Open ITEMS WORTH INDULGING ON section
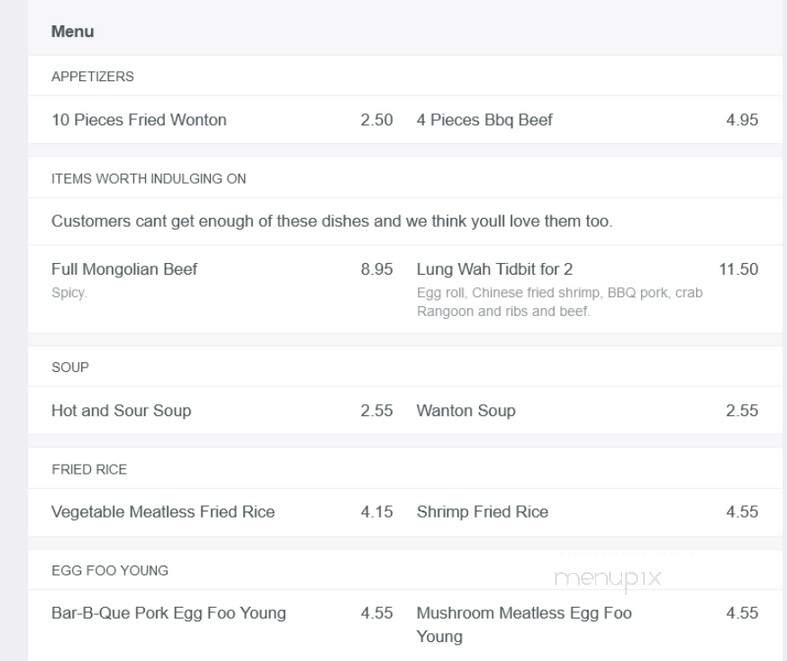Image resolution: width=787 pixels, height=661 pixels. click(149, 179)
